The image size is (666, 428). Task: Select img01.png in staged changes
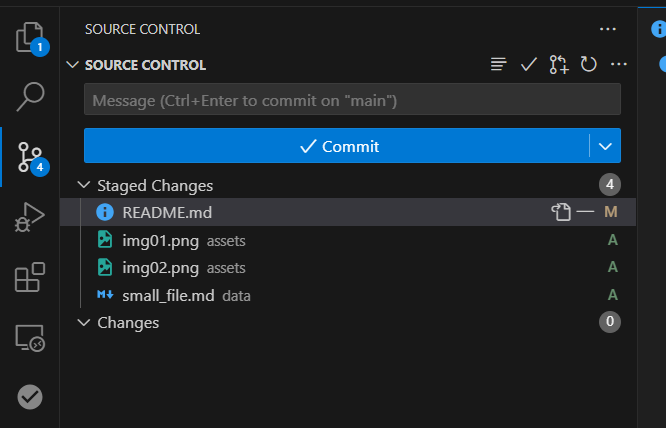coord(348,240)
